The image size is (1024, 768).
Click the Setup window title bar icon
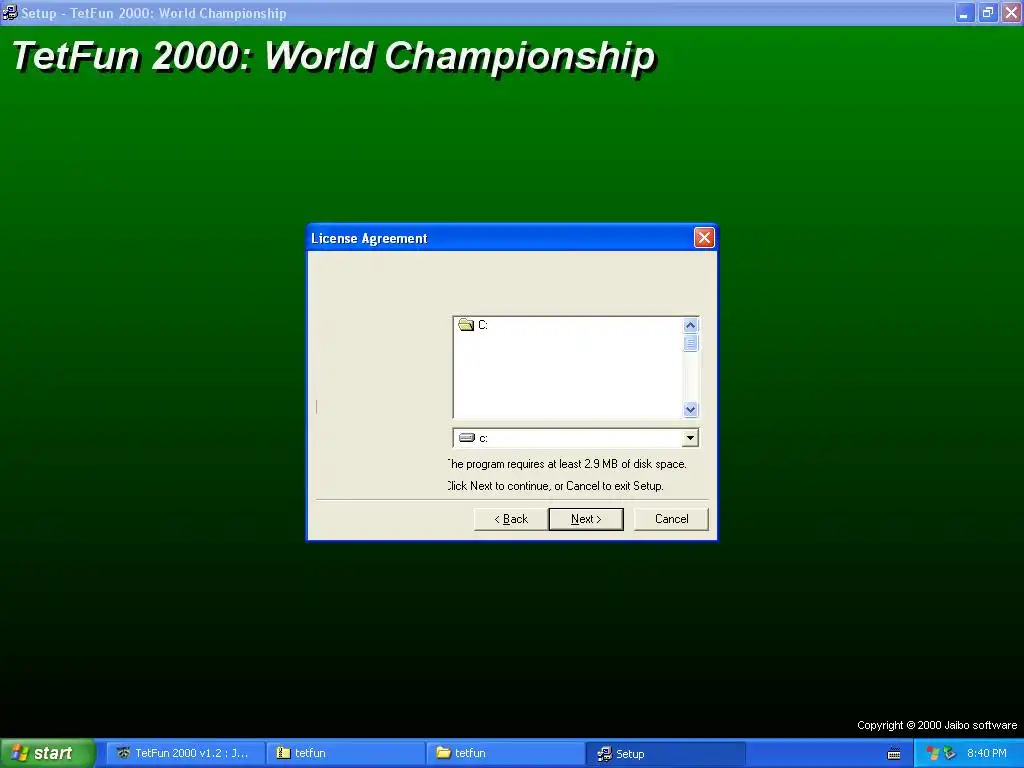click(10, 12)
